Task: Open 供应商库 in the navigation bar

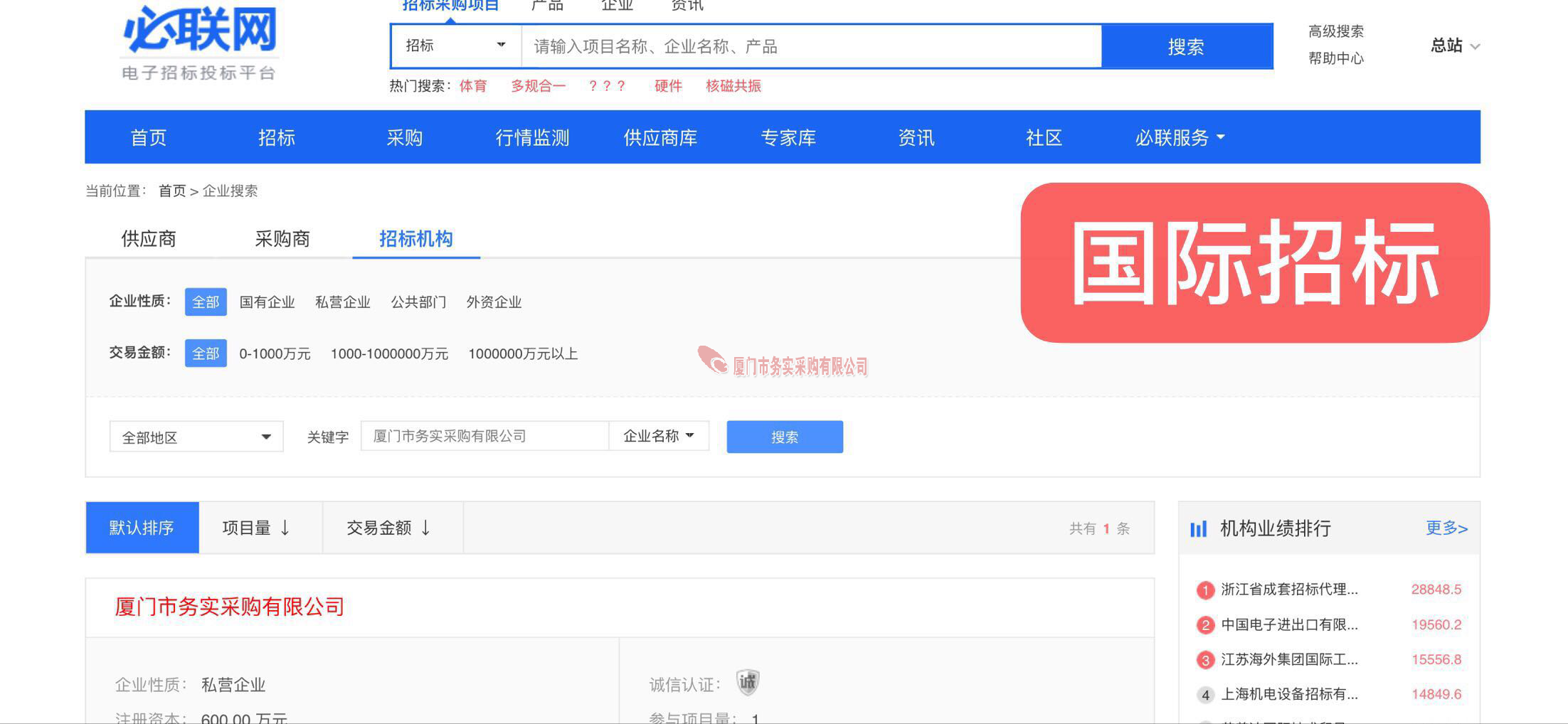Action: click(x=659, y=137)
